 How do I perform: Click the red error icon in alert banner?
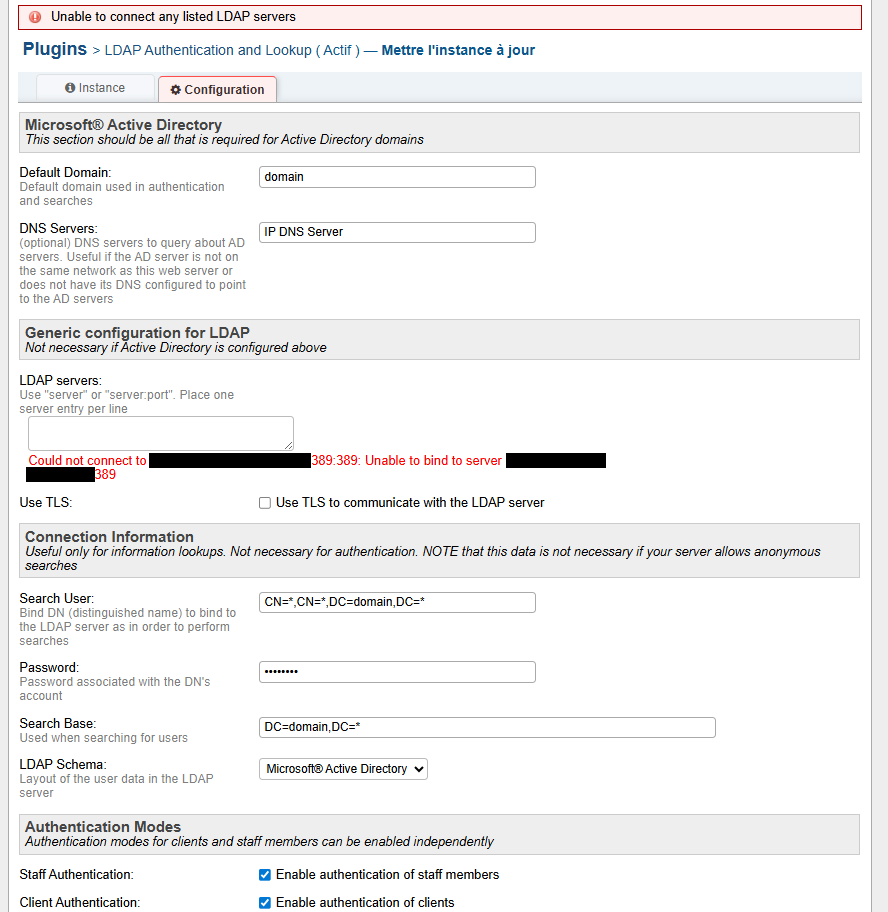(35, 17)
